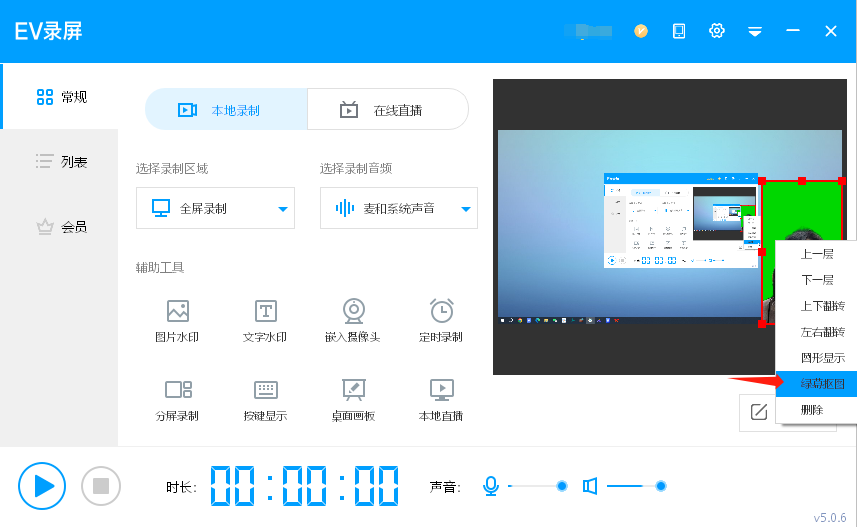Viewport: 857px width, 527px height.
Task: Select the 嵌入摄像头 embed camera tool
Action: point(353,321)
